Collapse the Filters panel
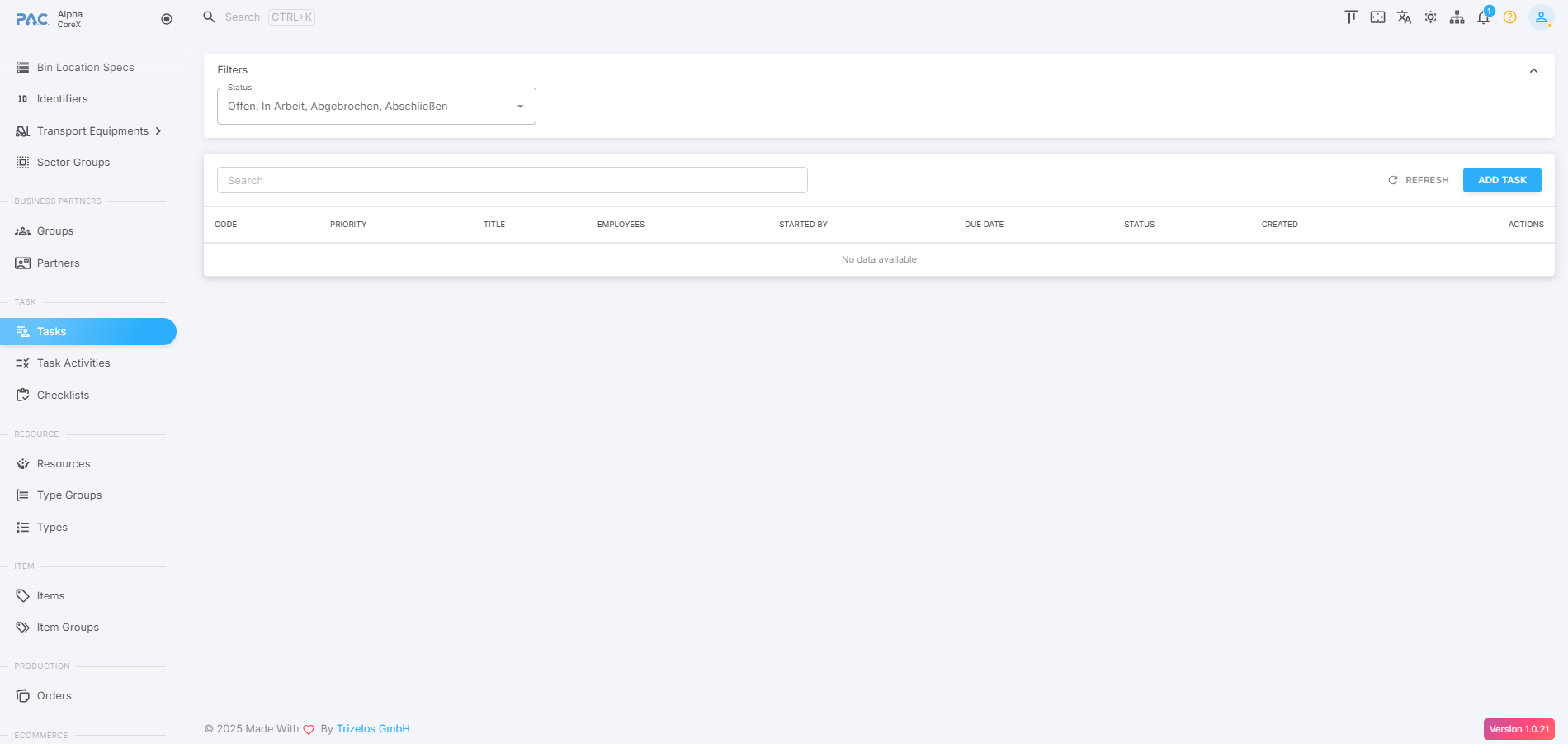 1533,71
